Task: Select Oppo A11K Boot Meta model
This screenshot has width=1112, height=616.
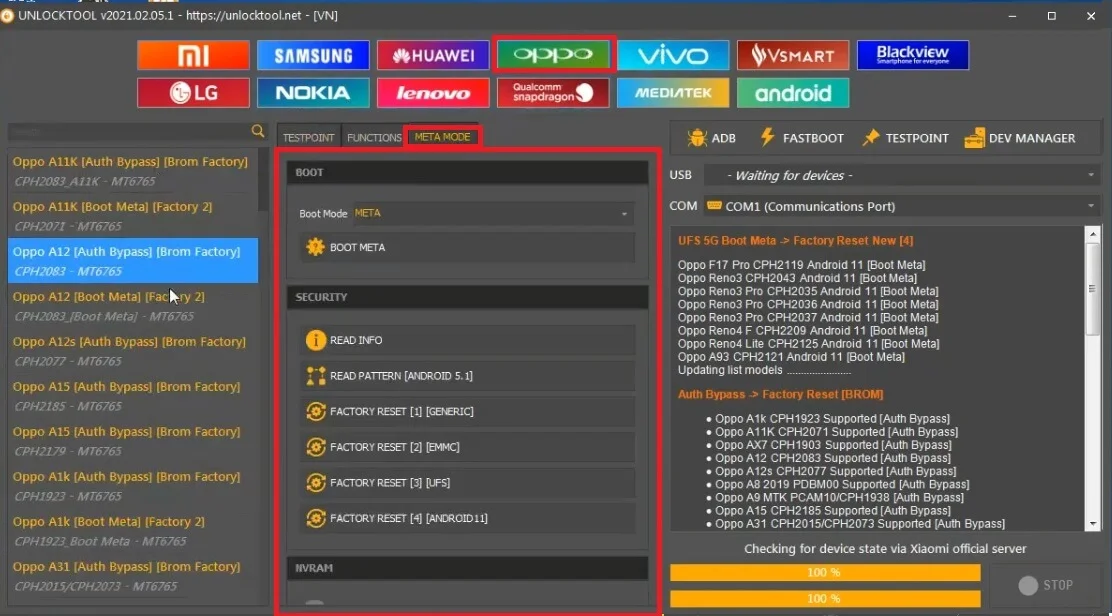Action: 133,215
